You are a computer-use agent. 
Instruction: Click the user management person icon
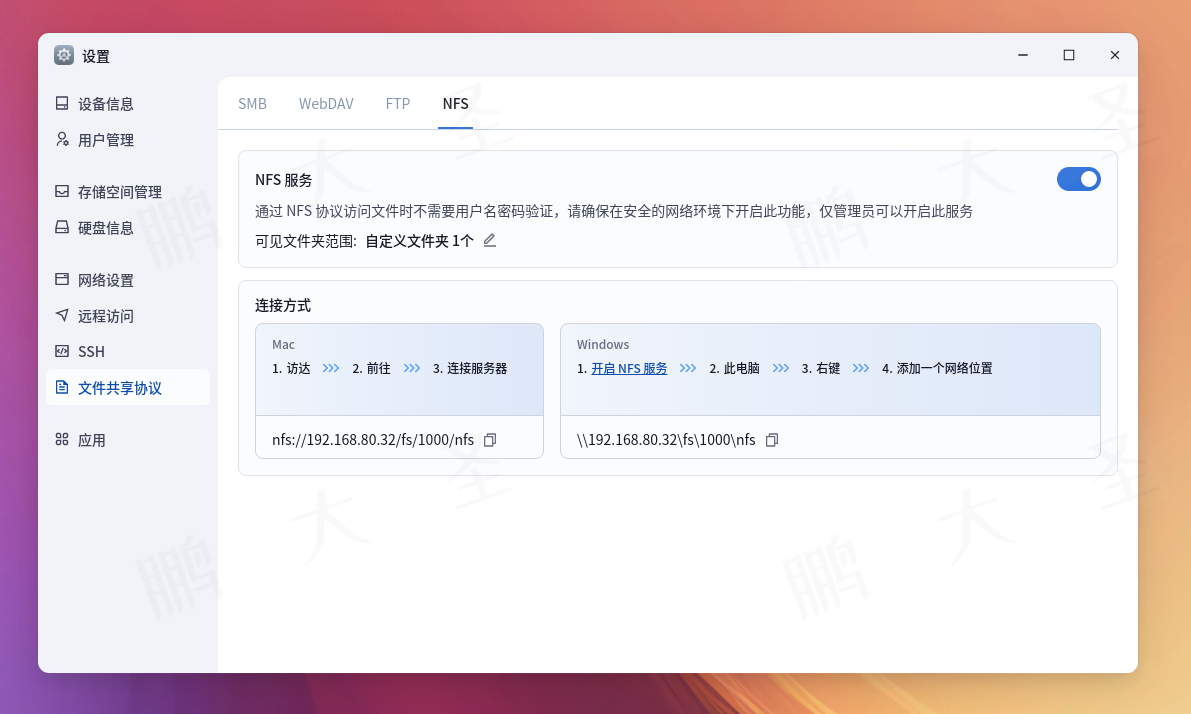(x=62, y=140)
